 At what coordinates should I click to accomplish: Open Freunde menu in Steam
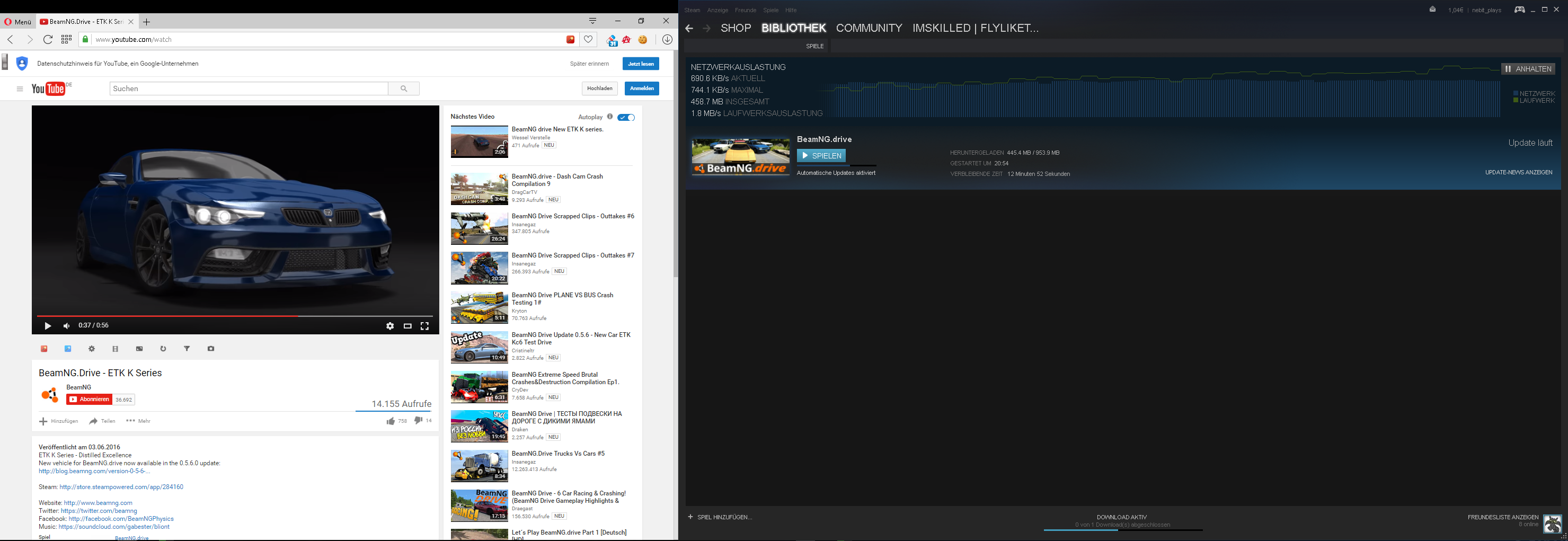(x=746, y=11)
